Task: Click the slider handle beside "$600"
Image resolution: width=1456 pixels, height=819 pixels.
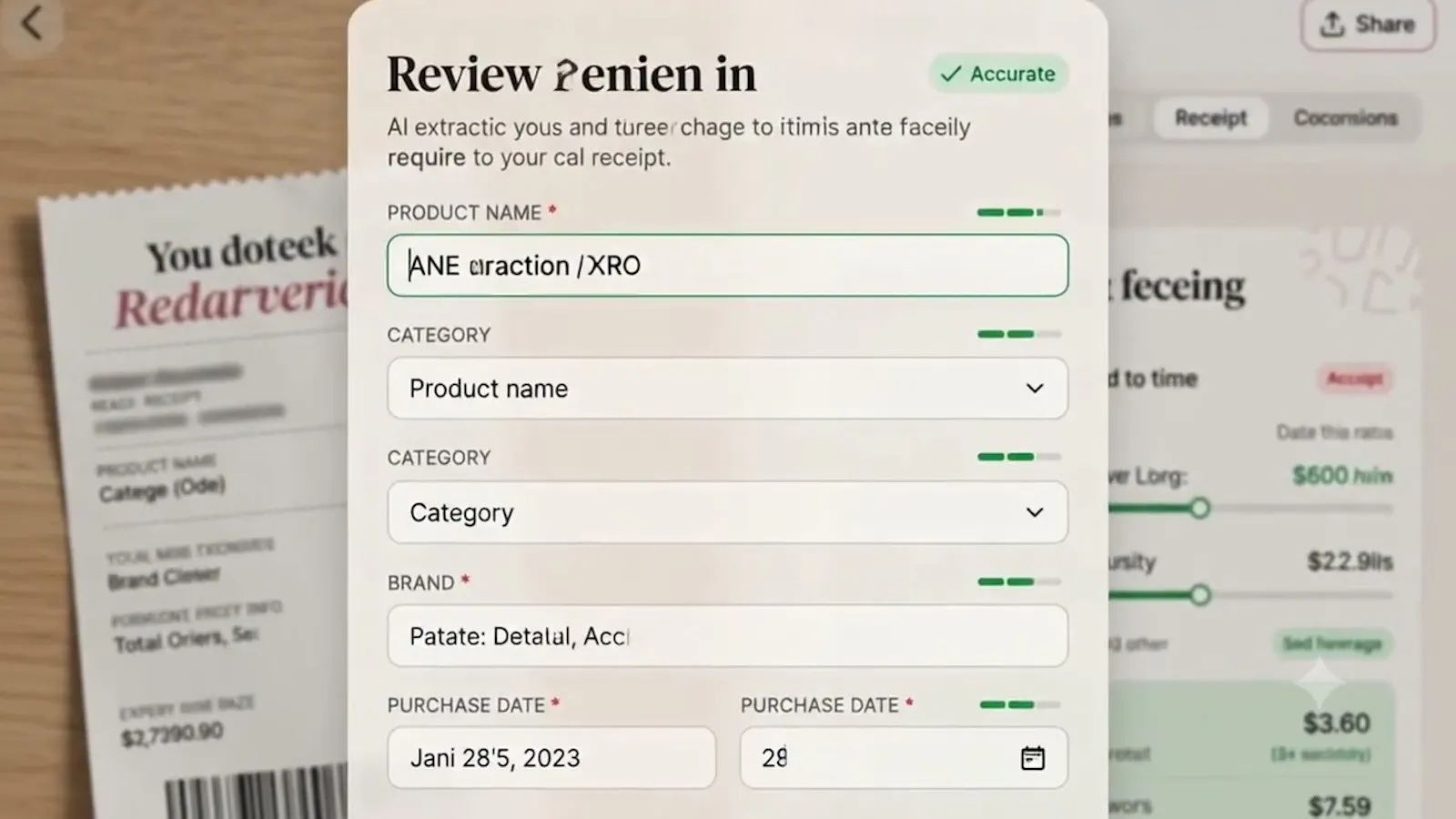Action: click(x=1200, y=508)
